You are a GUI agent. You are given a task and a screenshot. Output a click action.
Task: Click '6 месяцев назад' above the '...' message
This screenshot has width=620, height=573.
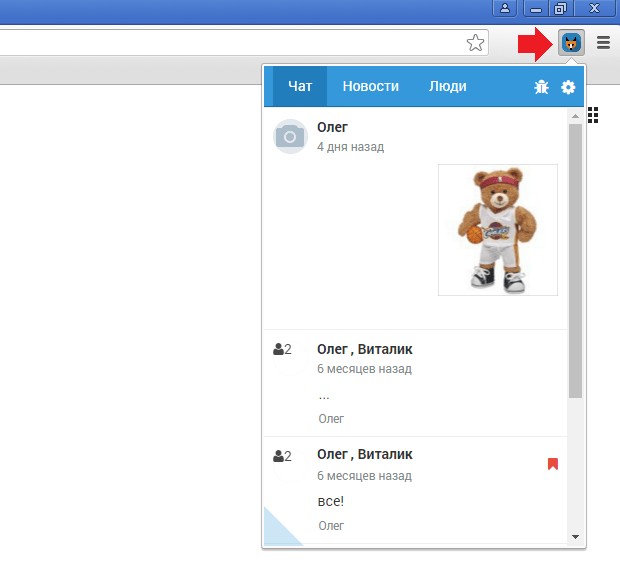pyautogui.click(x=364, y=369)
